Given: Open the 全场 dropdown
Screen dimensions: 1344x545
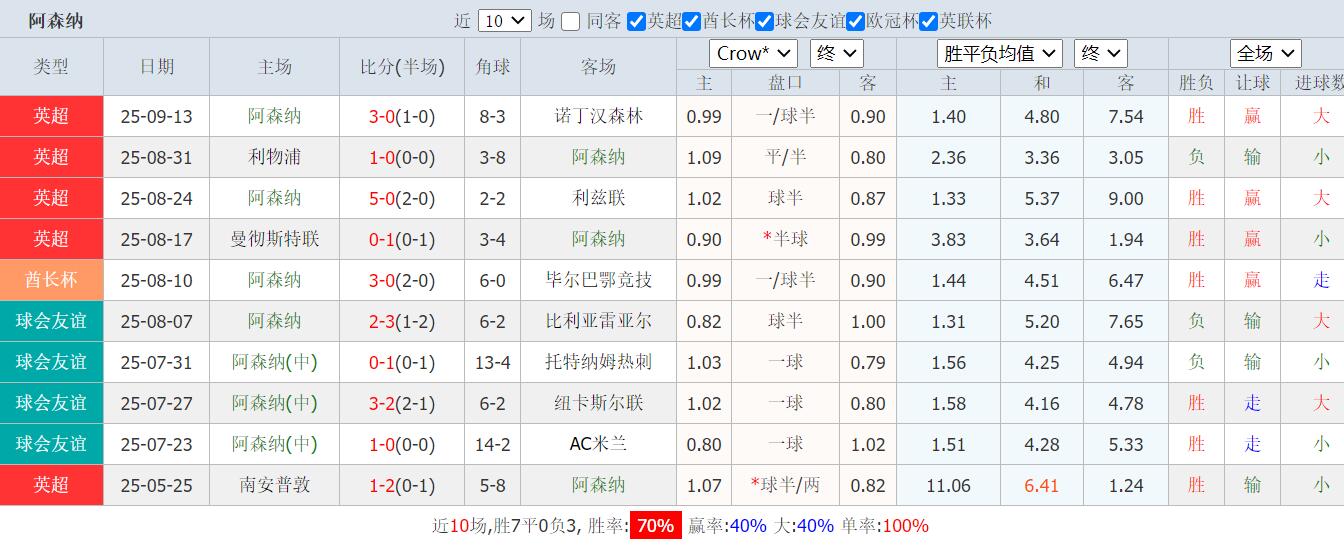Looking at the screenshot, I should pyautogui.click(x=1265, y=53).
